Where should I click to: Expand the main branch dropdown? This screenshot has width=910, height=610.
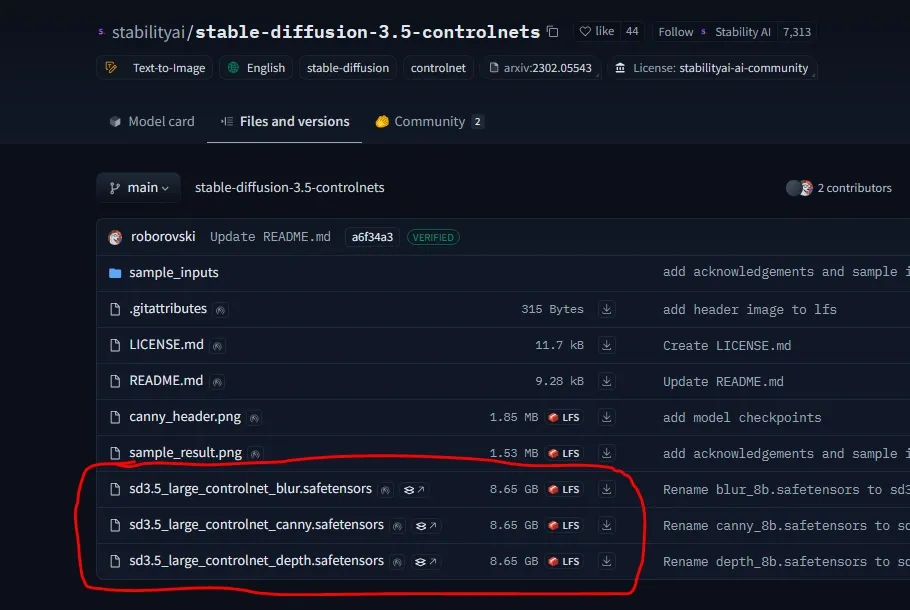[x=138, y=187]
